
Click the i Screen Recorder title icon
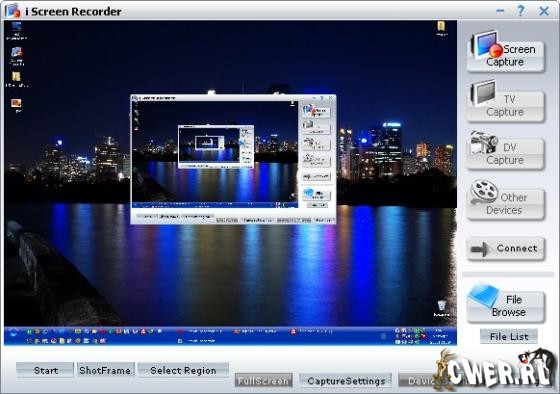13,11
